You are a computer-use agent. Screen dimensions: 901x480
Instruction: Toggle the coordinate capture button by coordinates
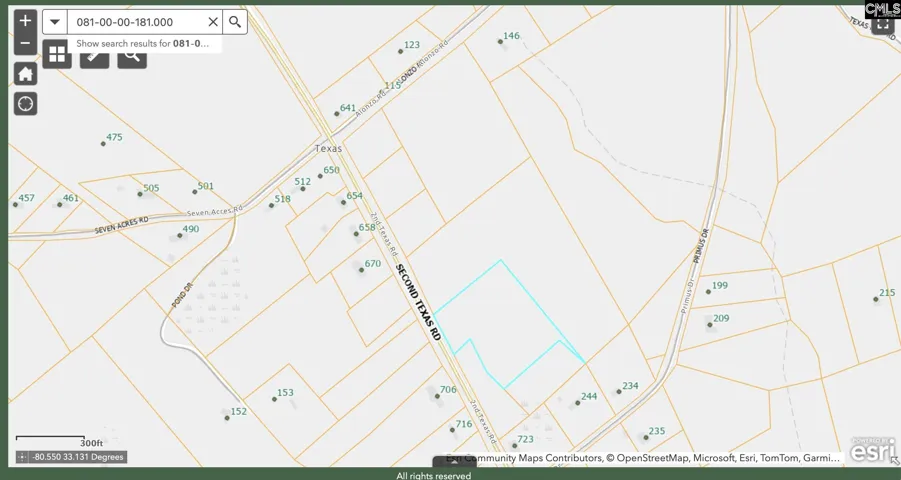[x=23, y=457]
